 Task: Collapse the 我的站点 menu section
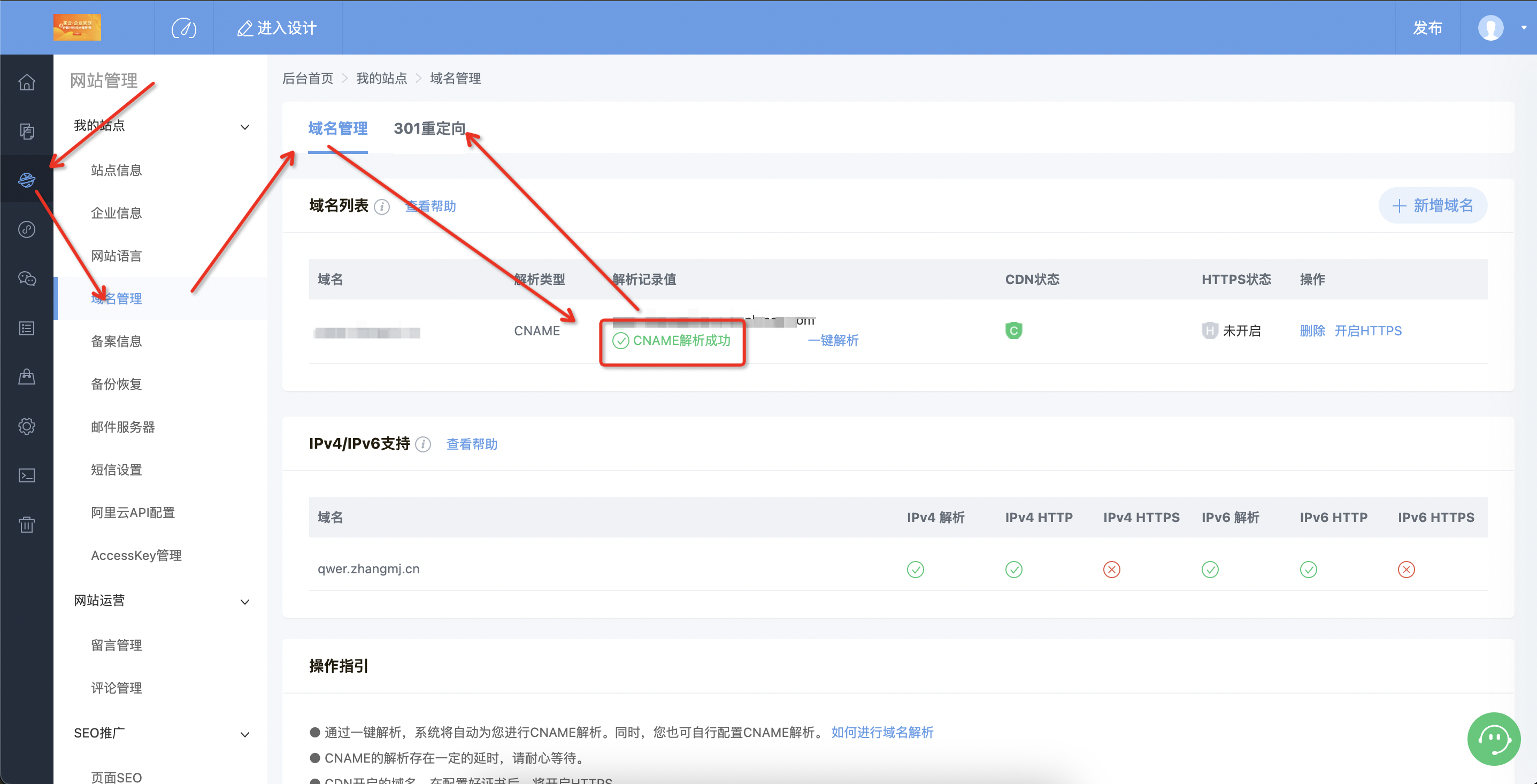point(244,127)
